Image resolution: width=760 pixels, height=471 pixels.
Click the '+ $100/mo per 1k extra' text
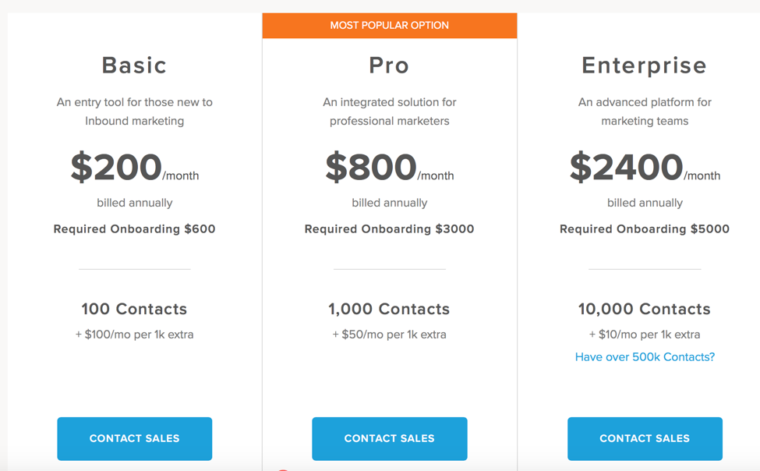pyautogui.click(x=134, y=334)
